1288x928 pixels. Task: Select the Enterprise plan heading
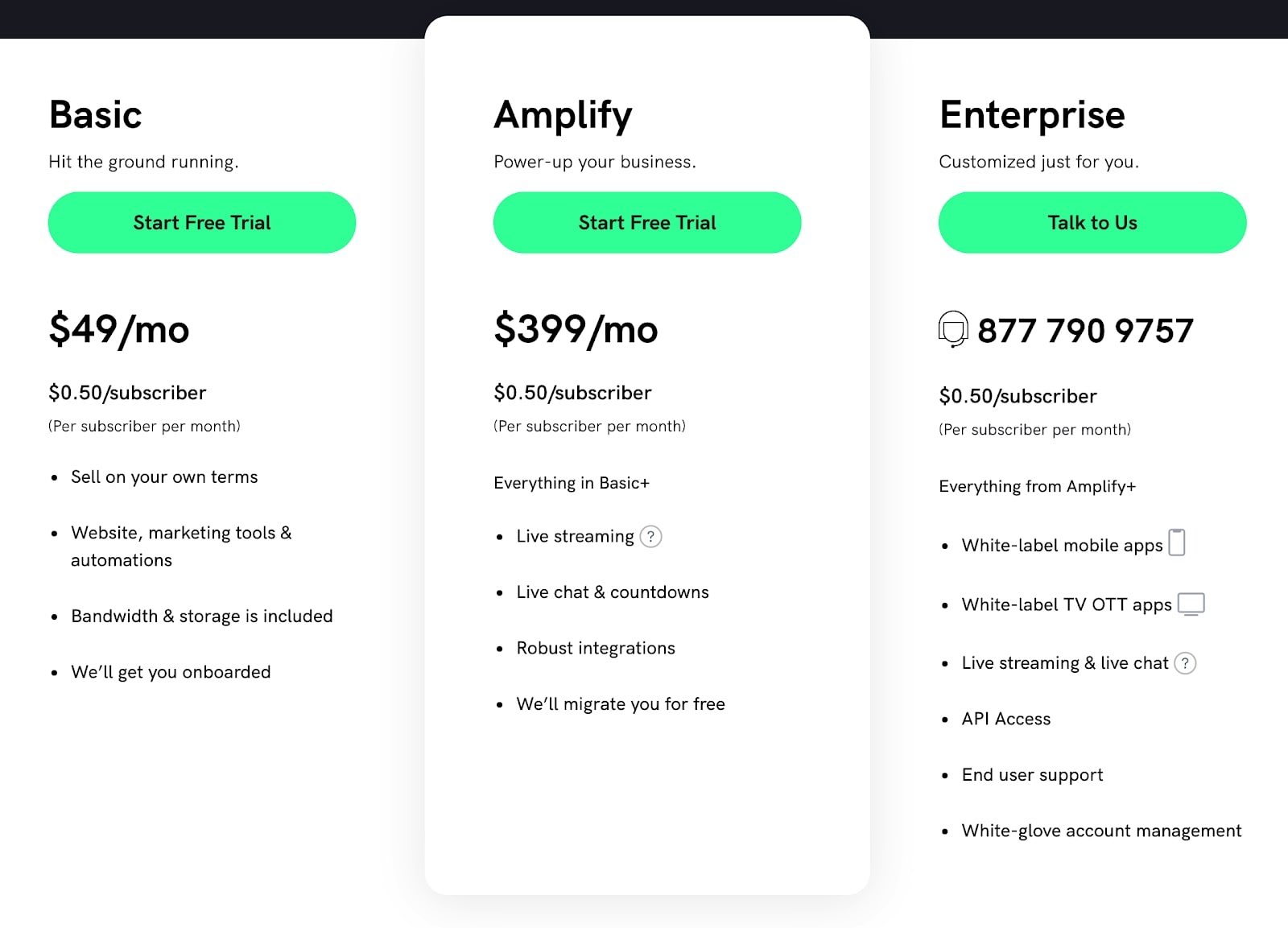click(1032, 114)
